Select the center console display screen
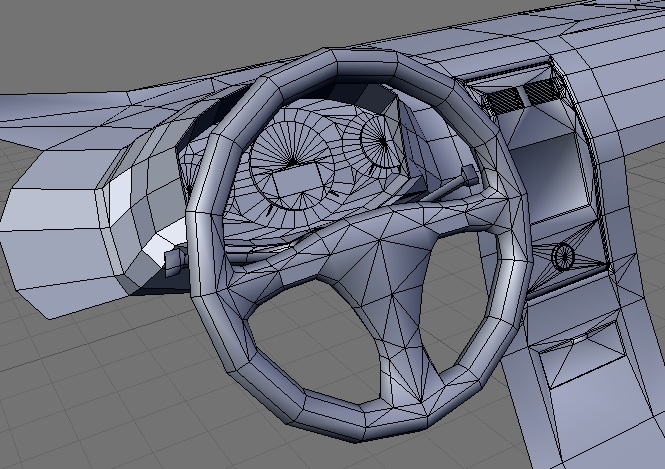 [551, 176]
